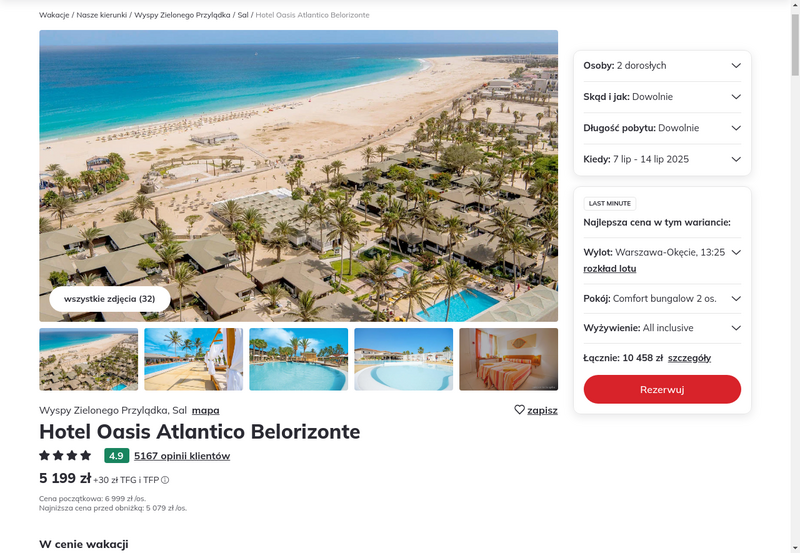Select the white canopy poolside thumbnail
The width and height of the screenshot is (800, 553).
click(x=193, y=359)
